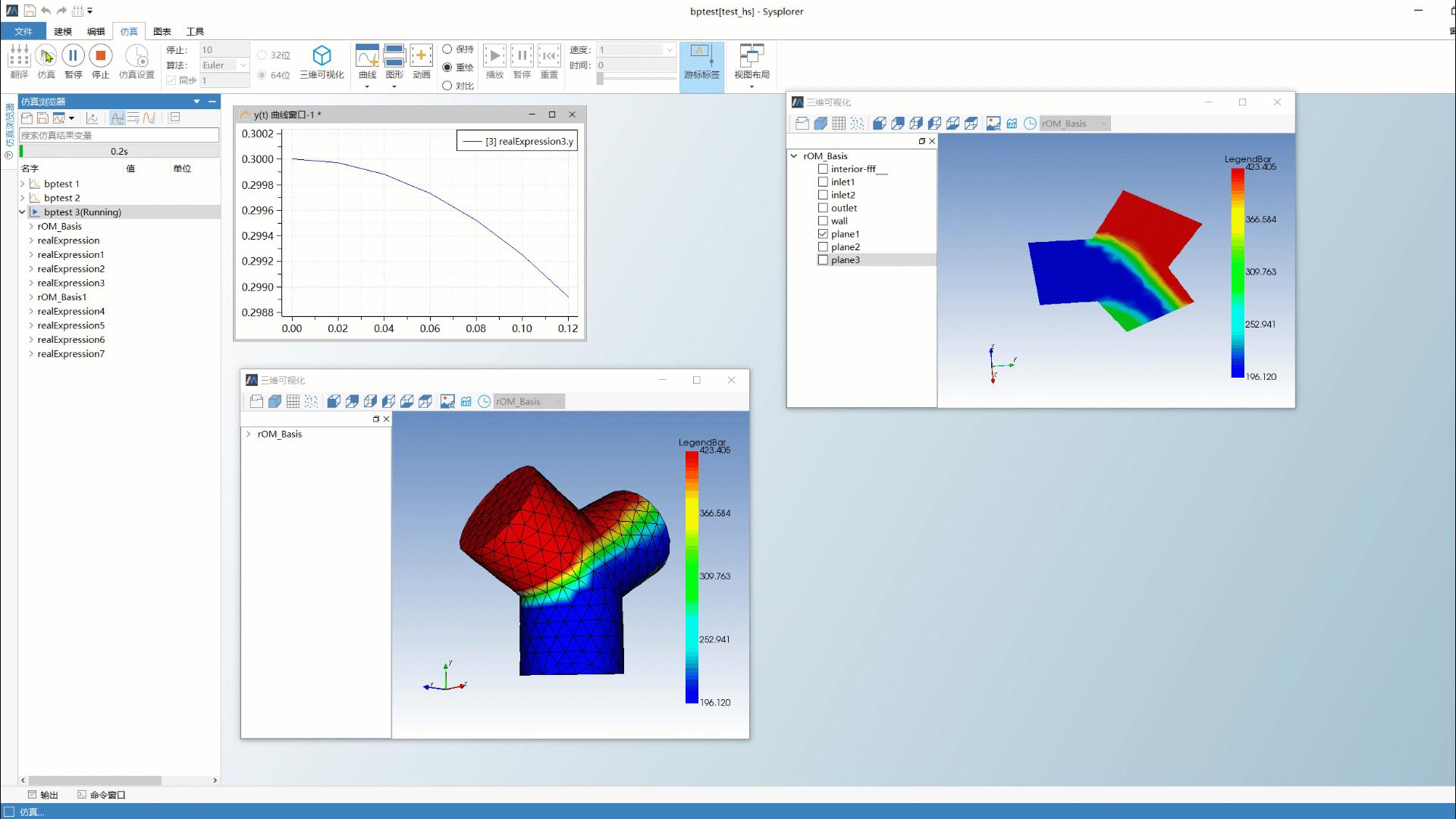The width and height of the screenshot is (1456, 819).
Task: Expand the bptest 1 tree node
Action: click(x=22, y=184)
